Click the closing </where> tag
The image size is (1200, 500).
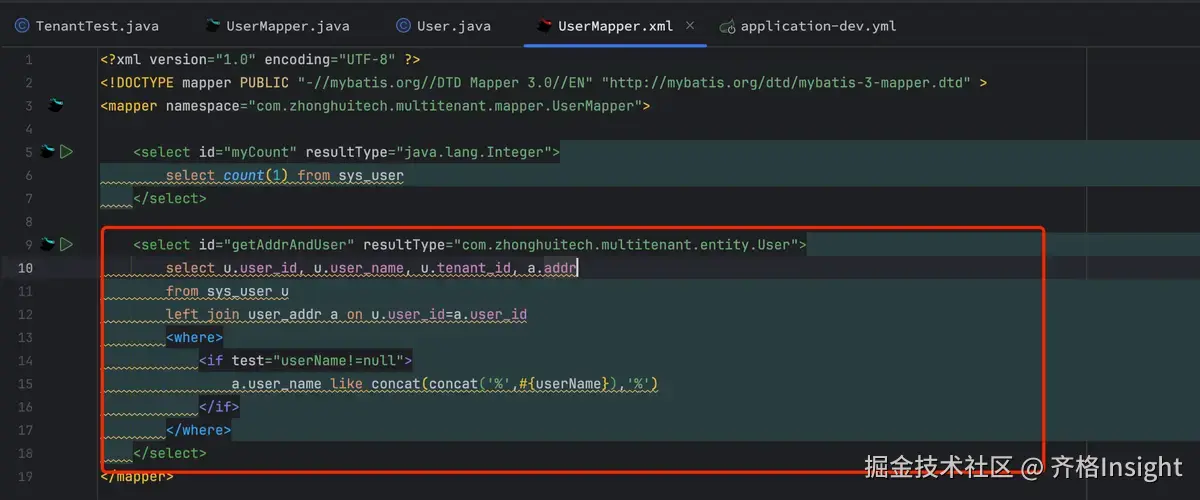[199, 430]
